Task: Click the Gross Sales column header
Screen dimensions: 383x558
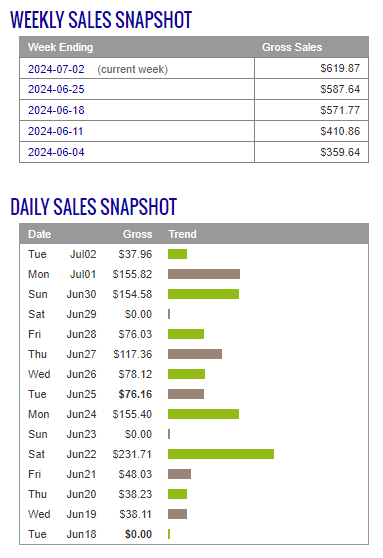Action: 292,47
